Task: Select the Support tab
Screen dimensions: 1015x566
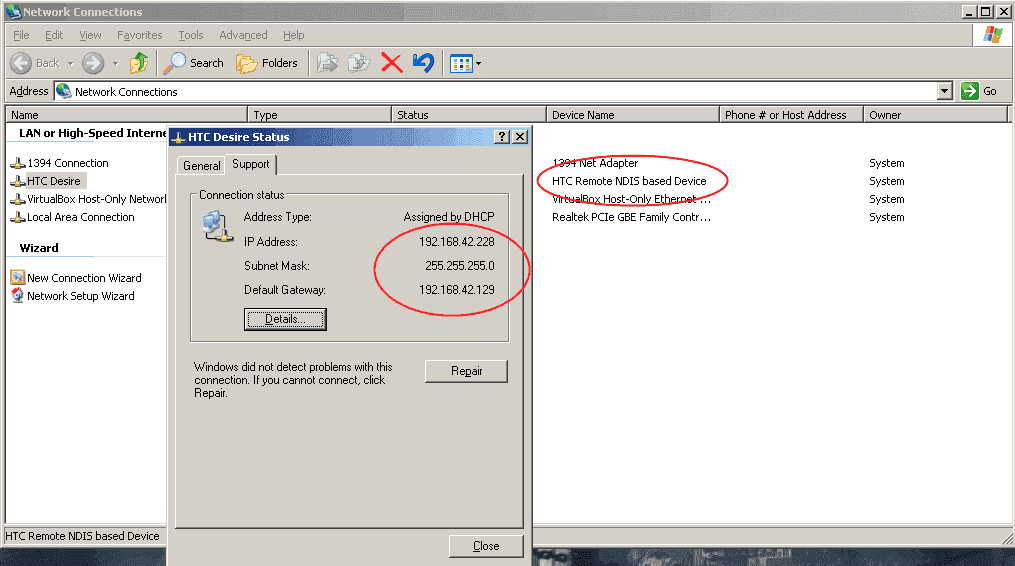Action: (251, 164)
